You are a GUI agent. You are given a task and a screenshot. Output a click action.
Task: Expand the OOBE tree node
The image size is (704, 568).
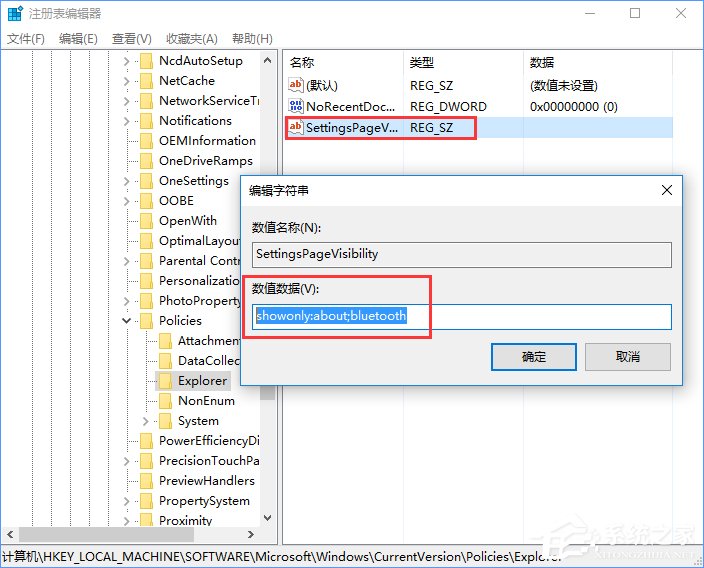point(127,202)
